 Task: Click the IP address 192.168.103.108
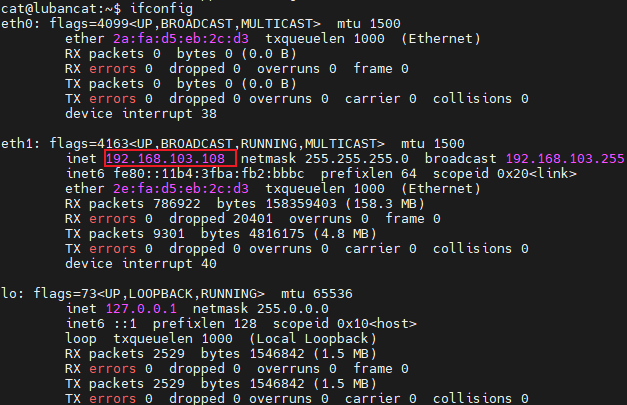click(x=165, y=159)
